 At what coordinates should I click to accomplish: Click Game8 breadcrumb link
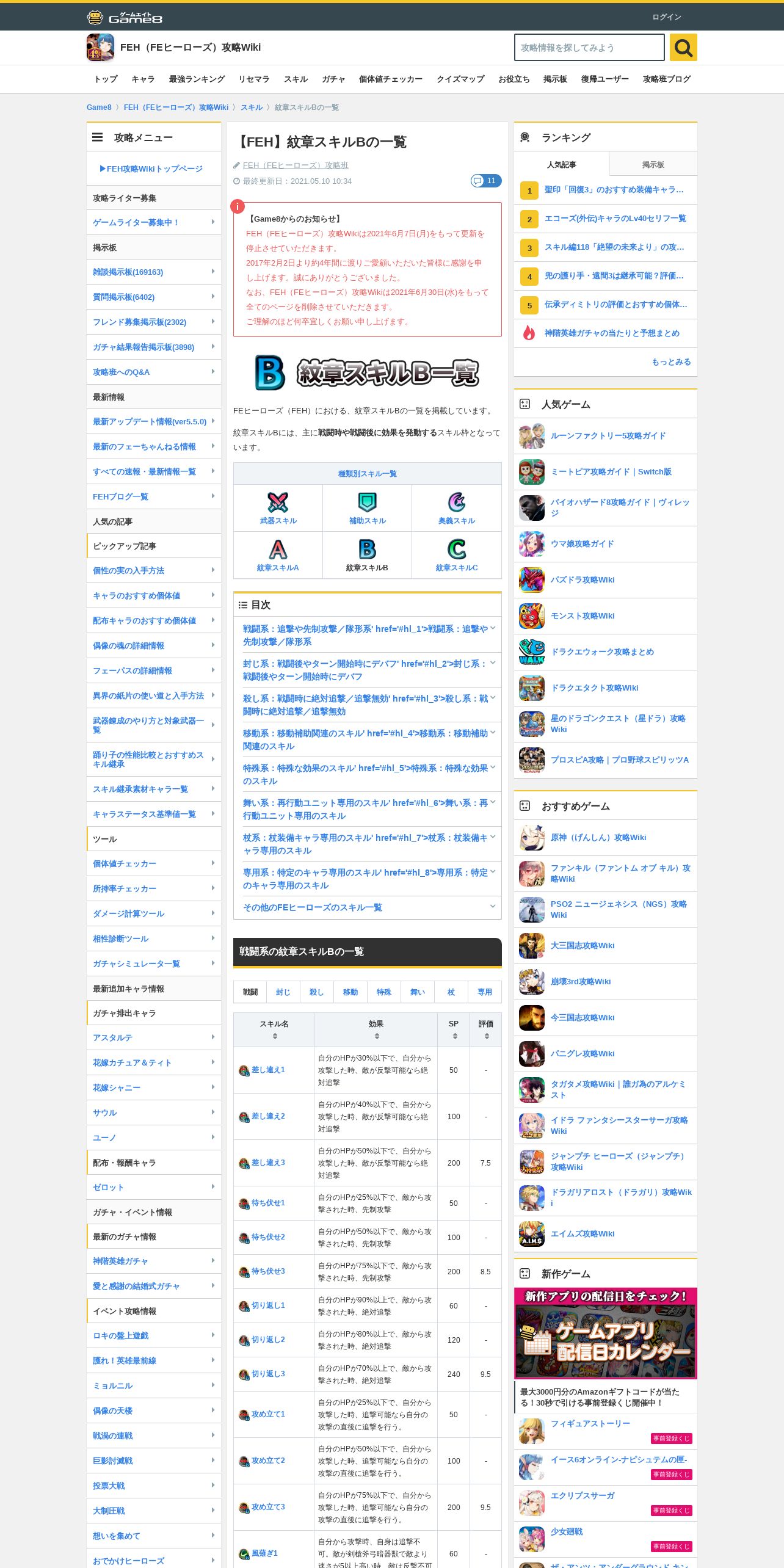click(x=99, y=107)
